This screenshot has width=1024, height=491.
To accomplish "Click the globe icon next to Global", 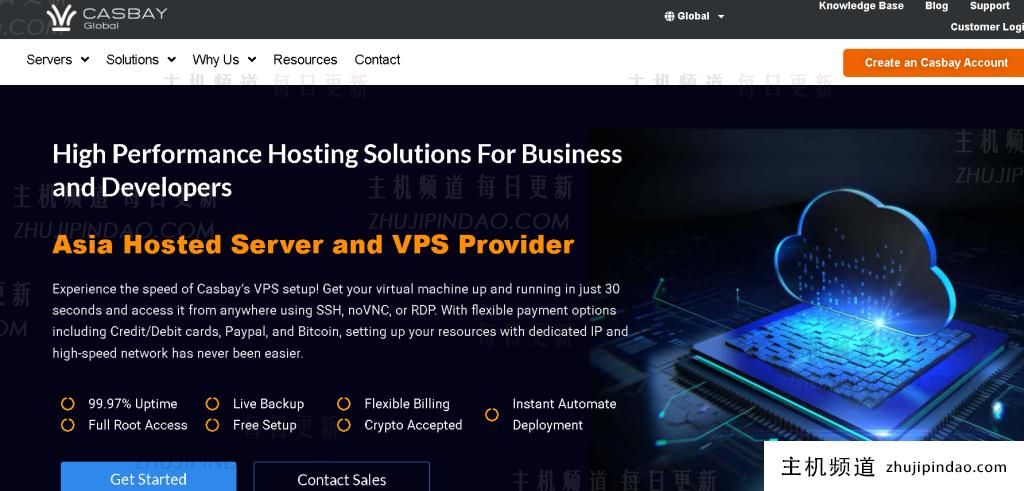I will coord(669,16).
